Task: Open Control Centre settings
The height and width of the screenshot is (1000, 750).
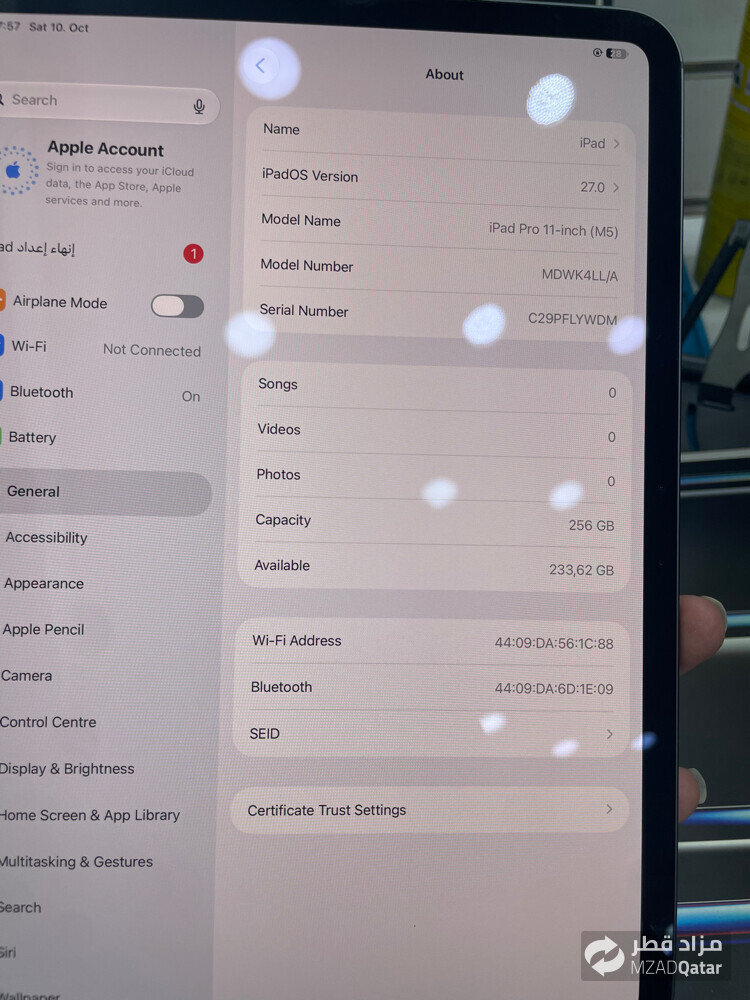Action: tap(102, 723)
